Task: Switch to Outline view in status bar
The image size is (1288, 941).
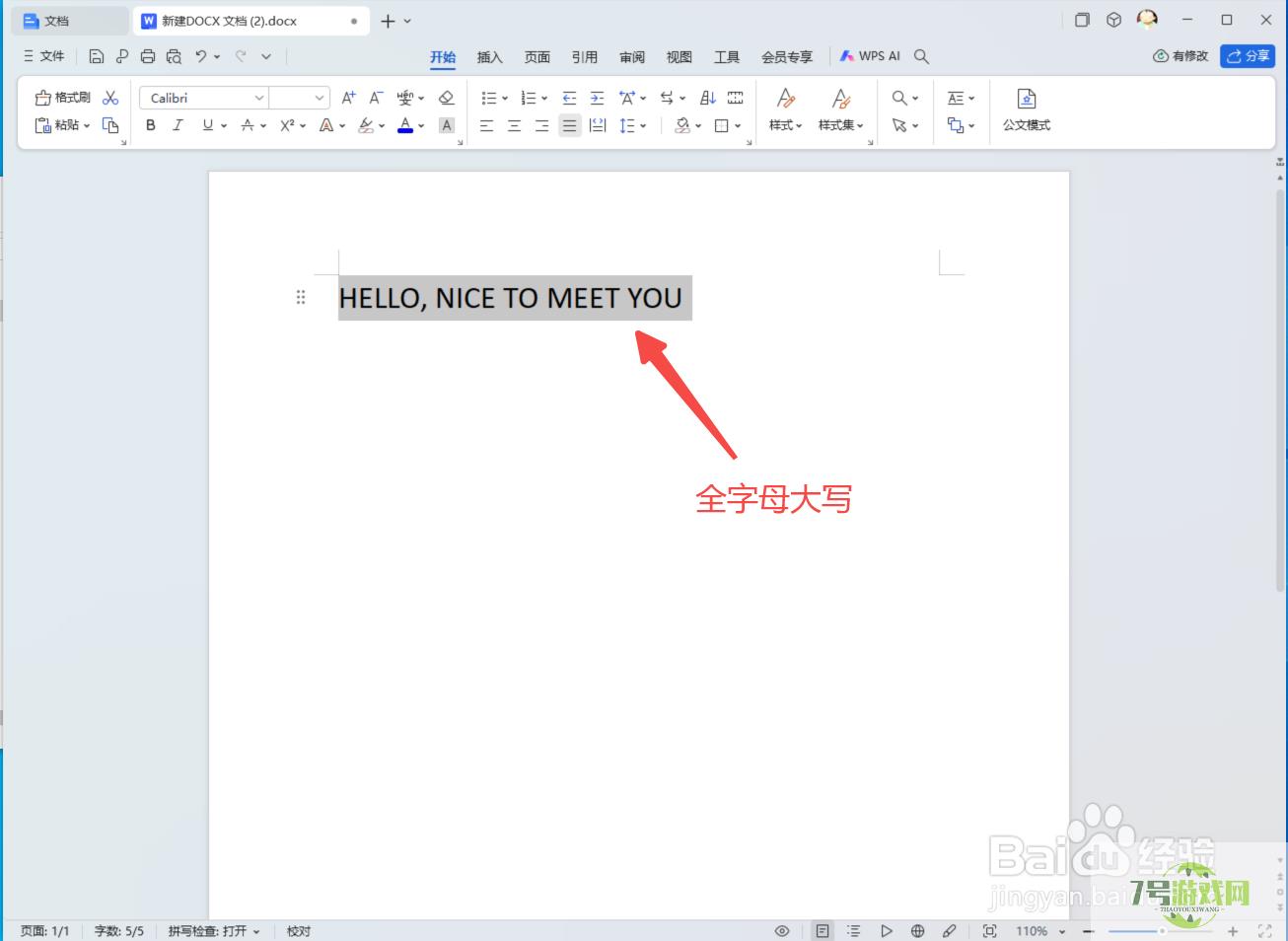Action: click(x=854, y=931)
